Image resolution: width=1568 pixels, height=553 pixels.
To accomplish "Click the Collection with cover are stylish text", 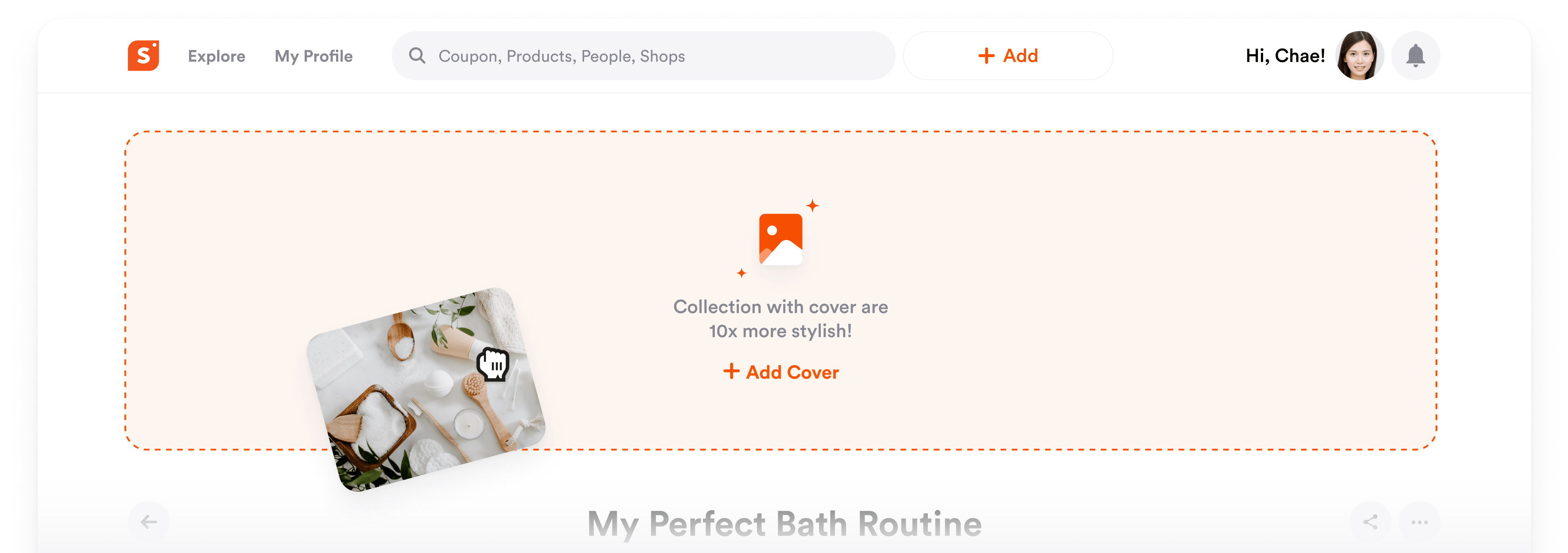I will pyautogui.click(x=780, y=319).
